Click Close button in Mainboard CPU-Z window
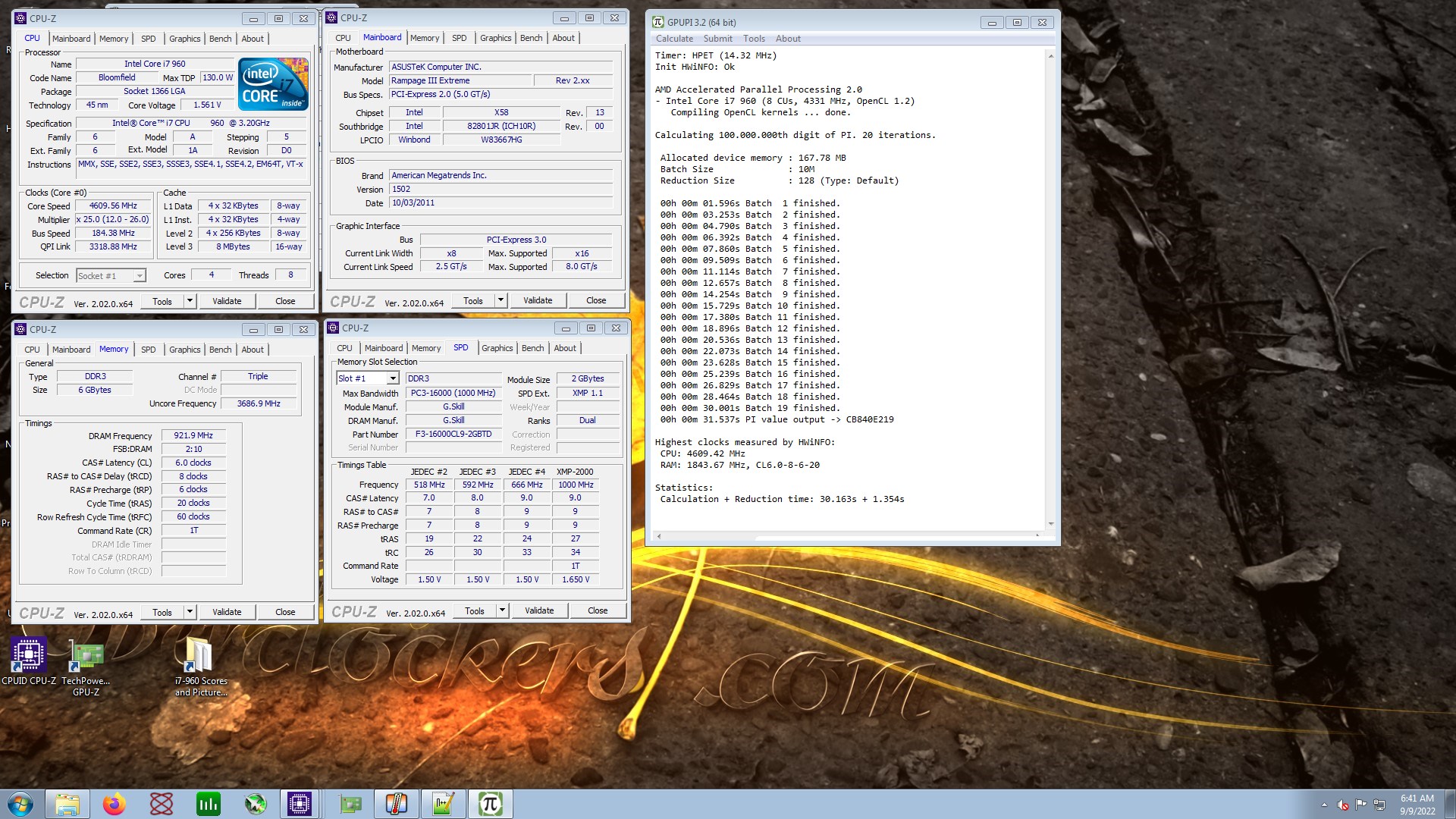This screenshot has height=819, width=1456. click(596, 300)
